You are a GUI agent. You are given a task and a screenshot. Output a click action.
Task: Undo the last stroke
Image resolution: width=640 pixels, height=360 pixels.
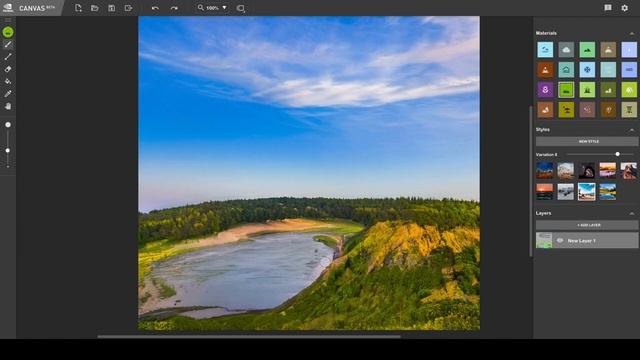tap(155, 8)
